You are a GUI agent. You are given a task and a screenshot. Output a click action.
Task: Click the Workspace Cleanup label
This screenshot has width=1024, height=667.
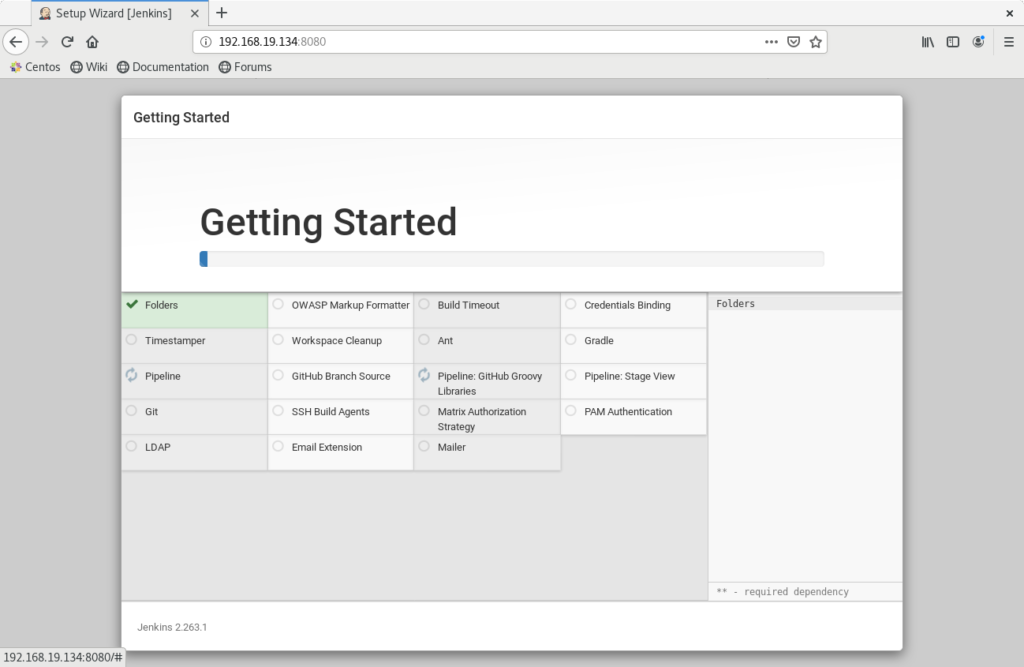(x=337, y=340)
